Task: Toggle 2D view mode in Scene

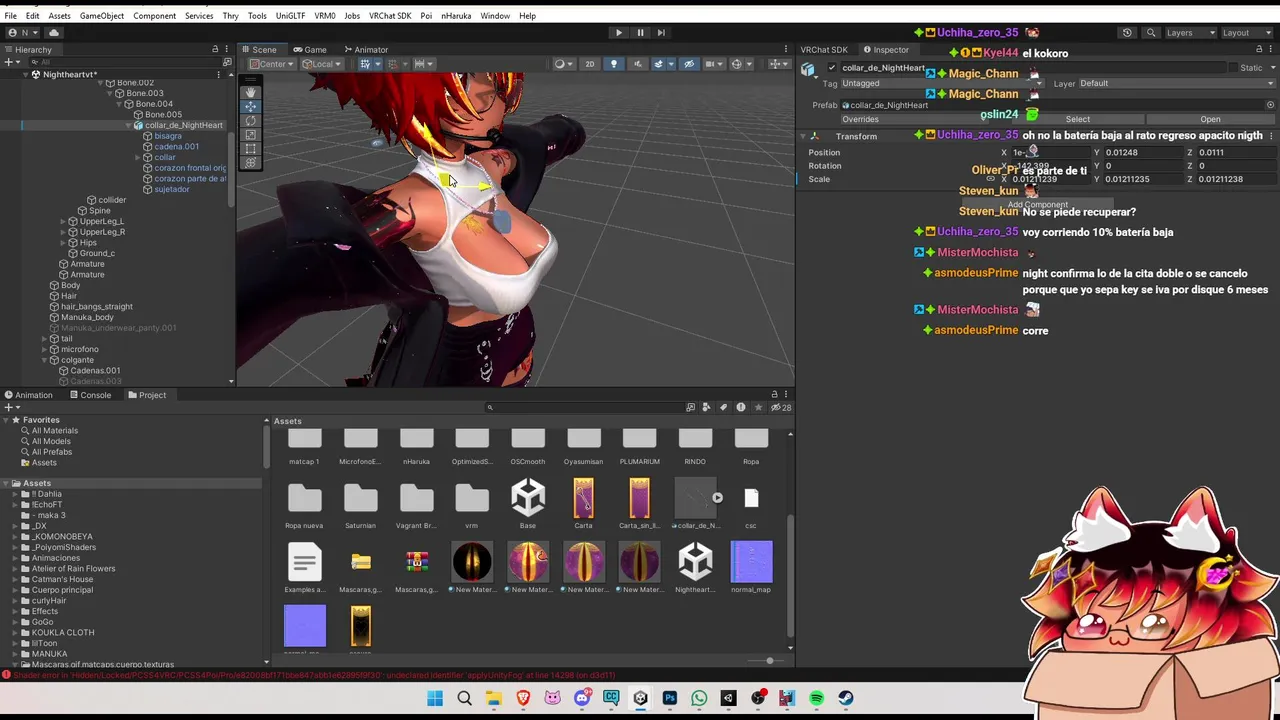Action: (589, 64)
